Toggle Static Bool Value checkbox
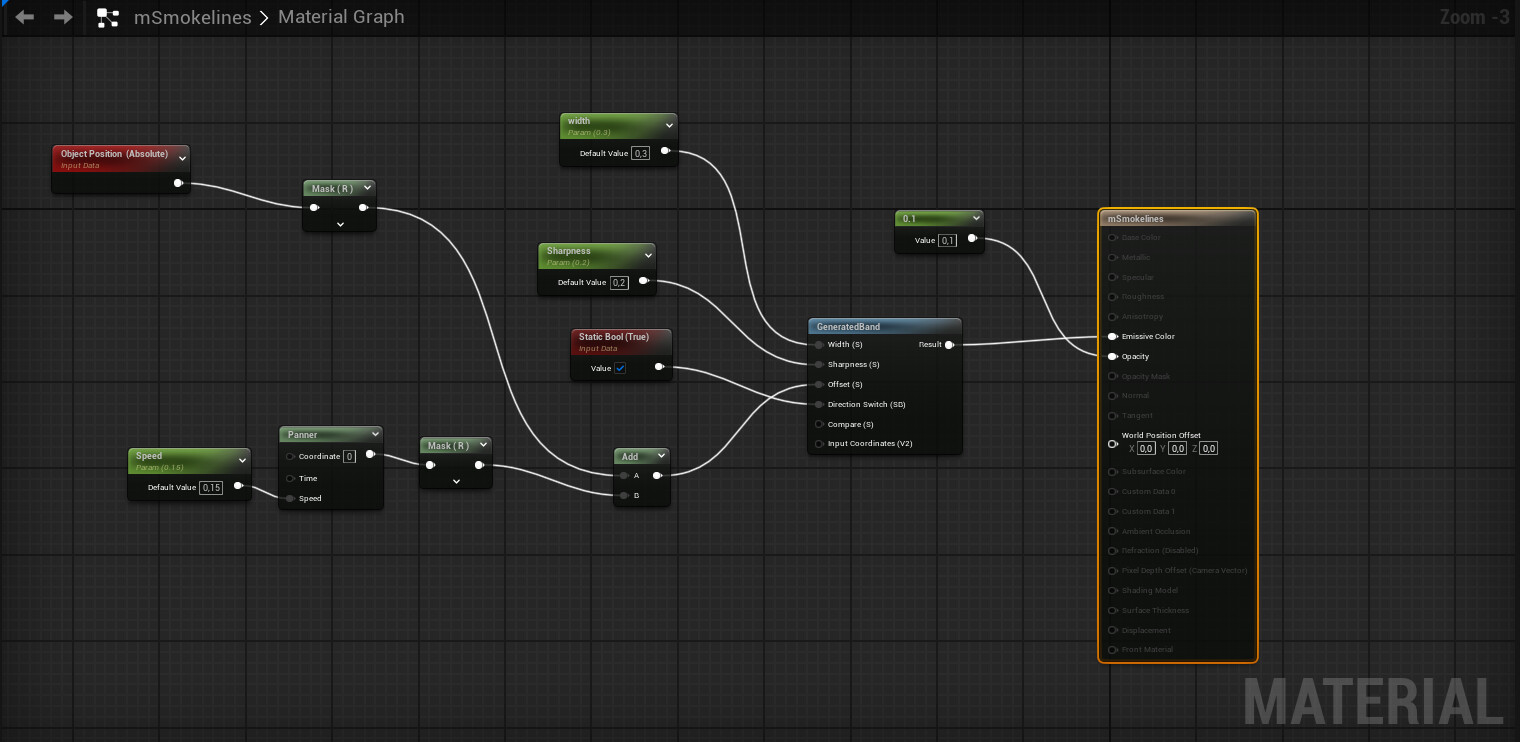The height and width of the screenshot is (742, 1520). click(620, 368)
